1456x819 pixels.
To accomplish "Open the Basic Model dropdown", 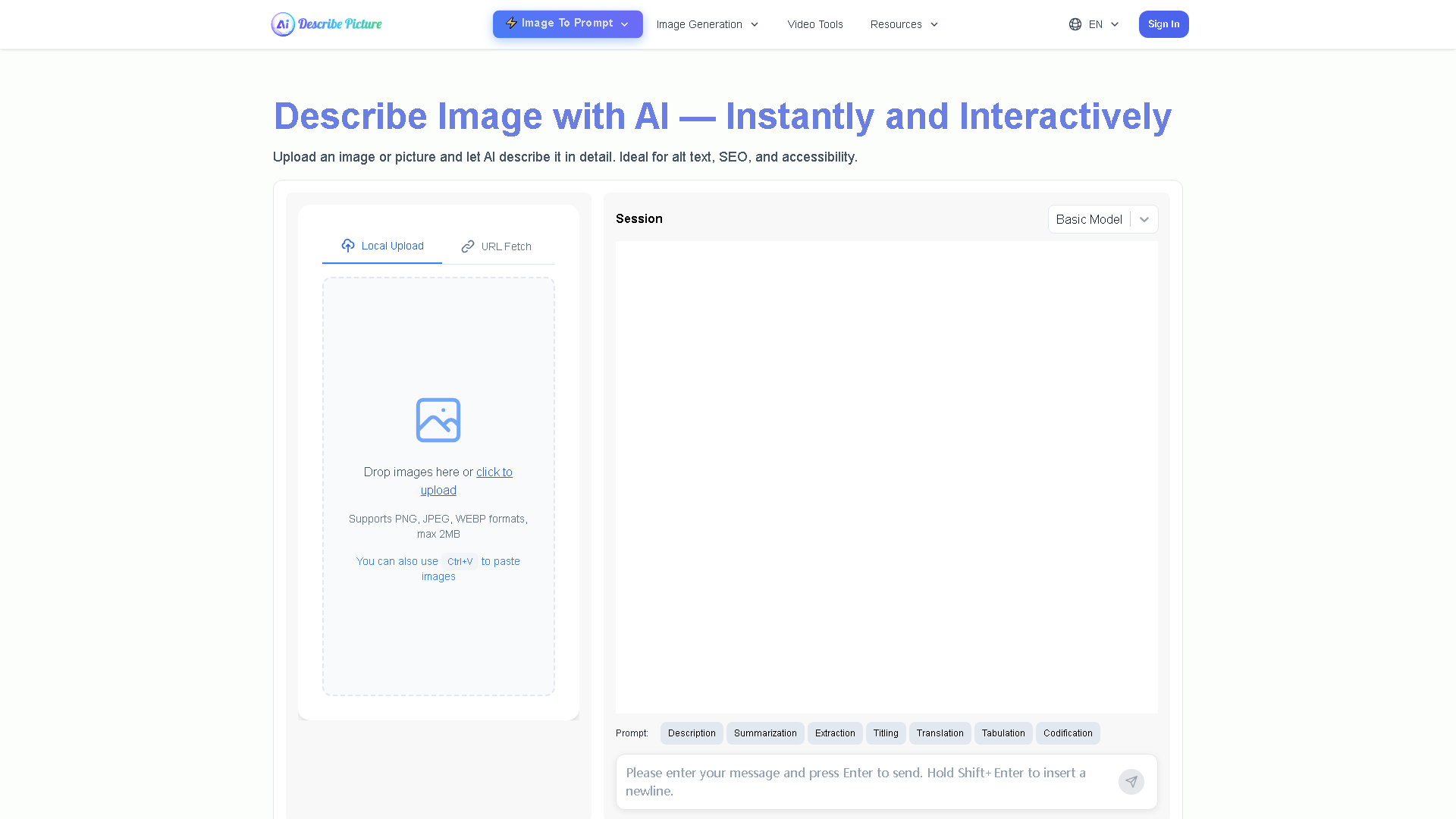I will tap(1102, 218).
